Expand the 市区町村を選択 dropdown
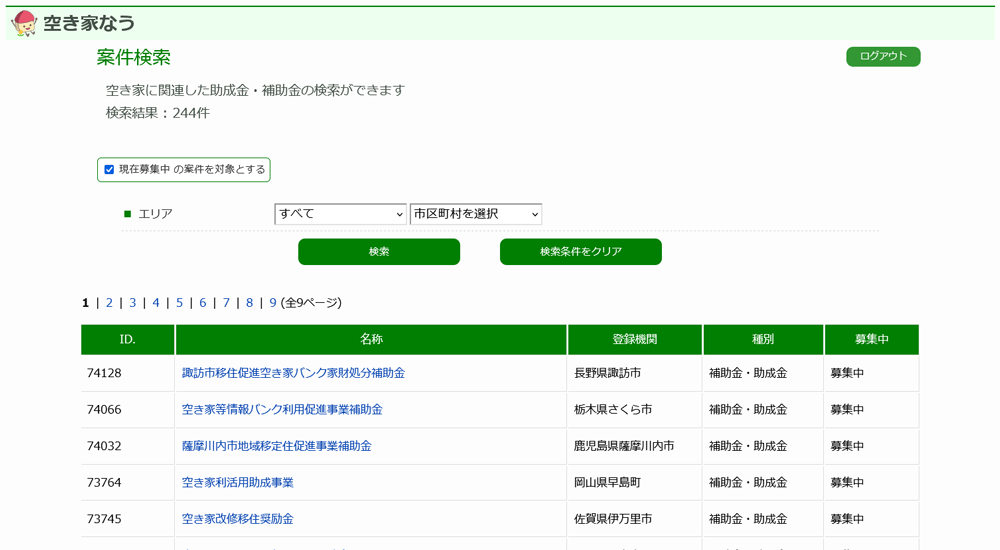1000x550 pixels. (x=475, y=214)
